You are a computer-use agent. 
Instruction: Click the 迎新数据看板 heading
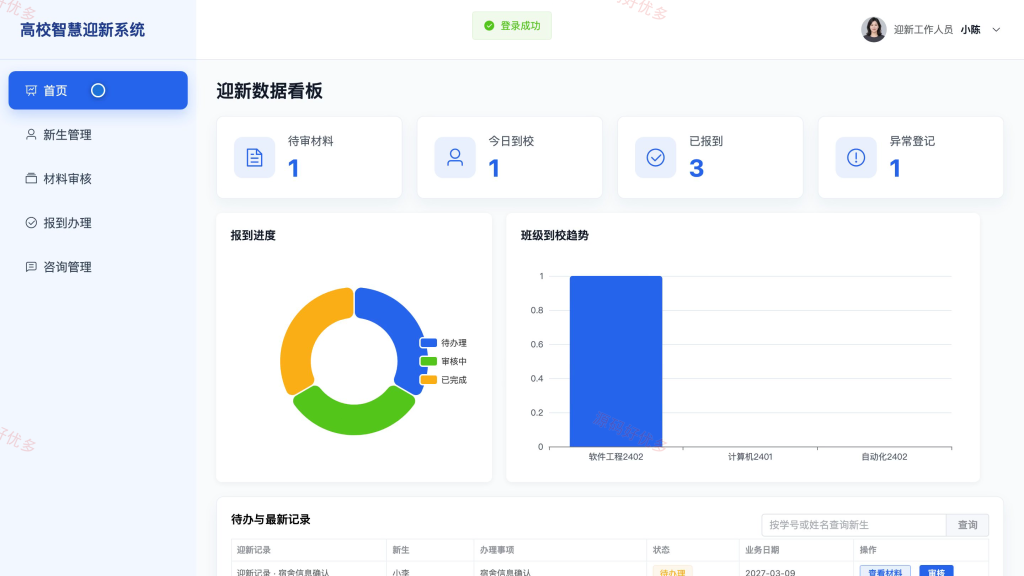(269, 91)
